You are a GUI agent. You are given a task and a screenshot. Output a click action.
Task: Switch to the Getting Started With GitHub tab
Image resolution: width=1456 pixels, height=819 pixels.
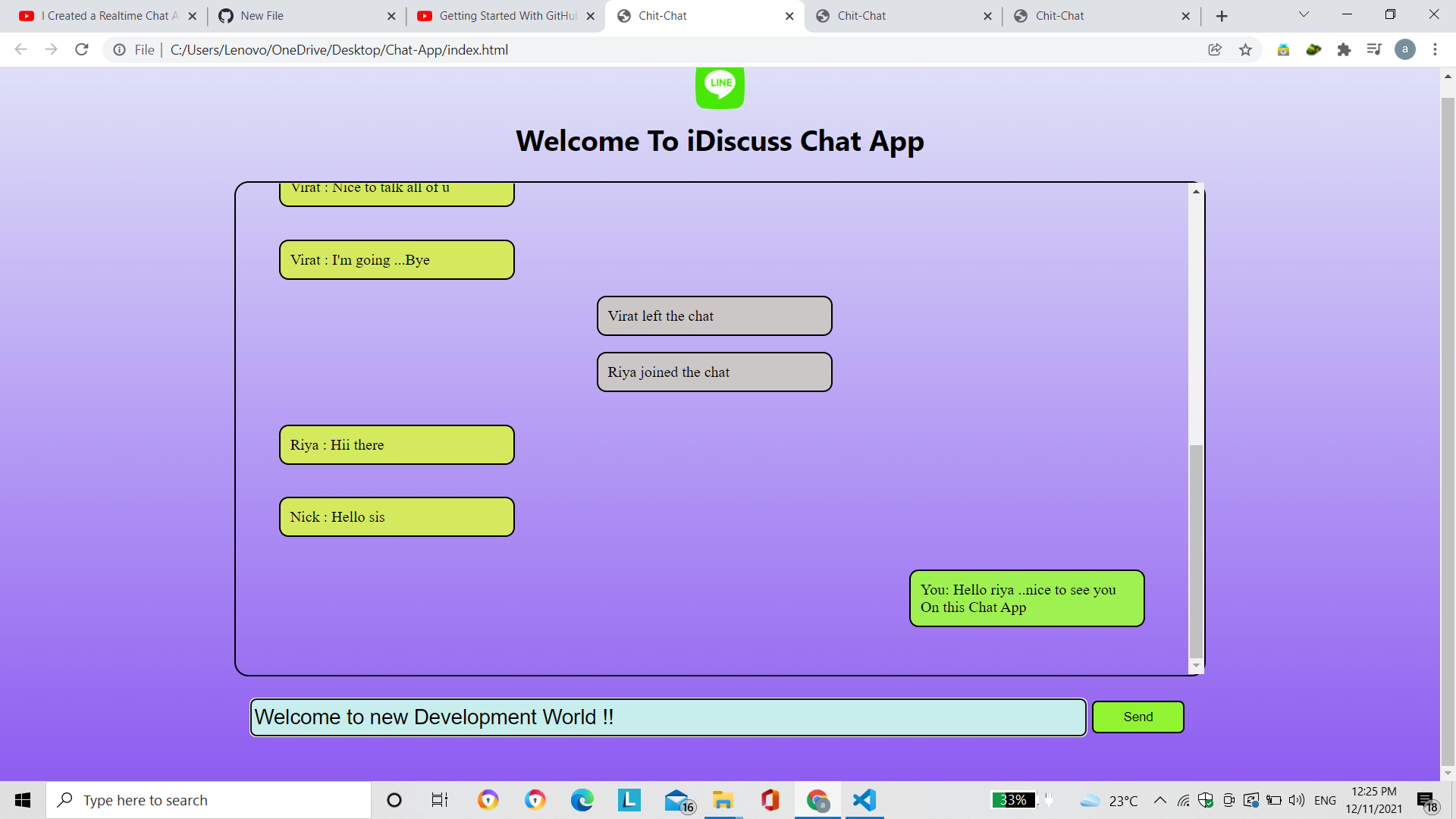pyautogui.click(x=500, y=15)
